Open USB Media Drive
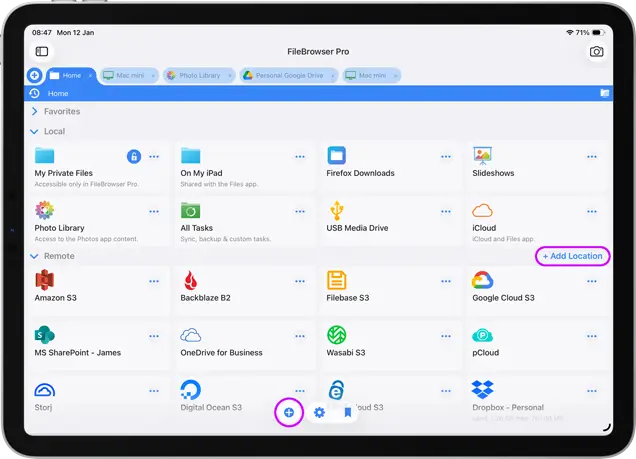Screen dimensions: 636x459 pos(389,222)
